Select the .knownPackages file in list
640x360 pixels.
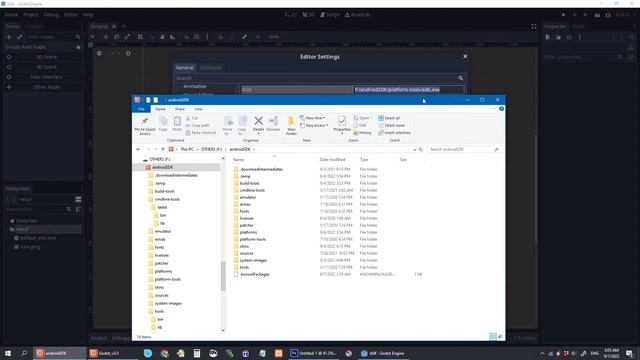[x=254, y=274]
